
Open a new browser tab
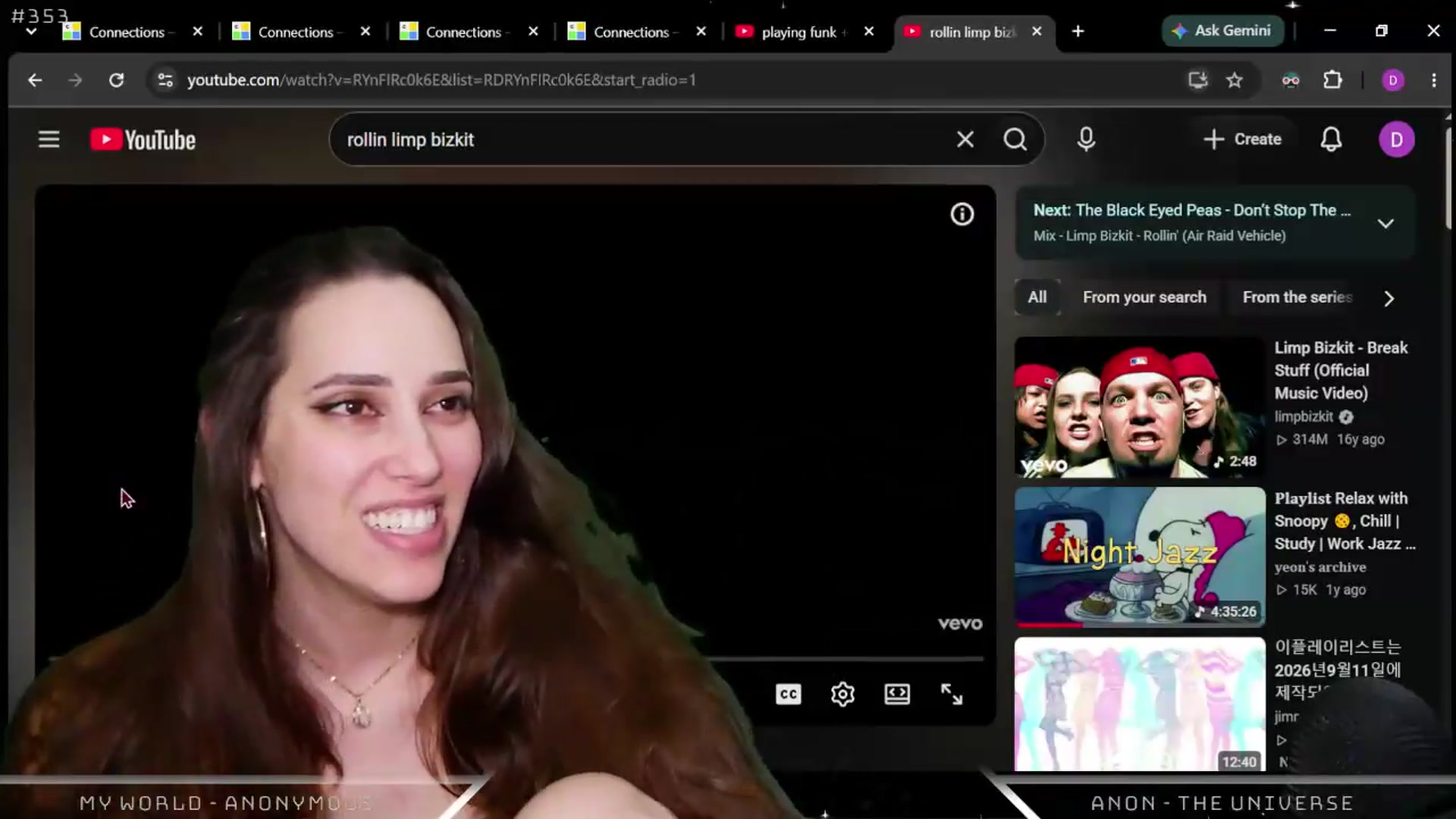pyautogui.click(x=1078, y=31)
